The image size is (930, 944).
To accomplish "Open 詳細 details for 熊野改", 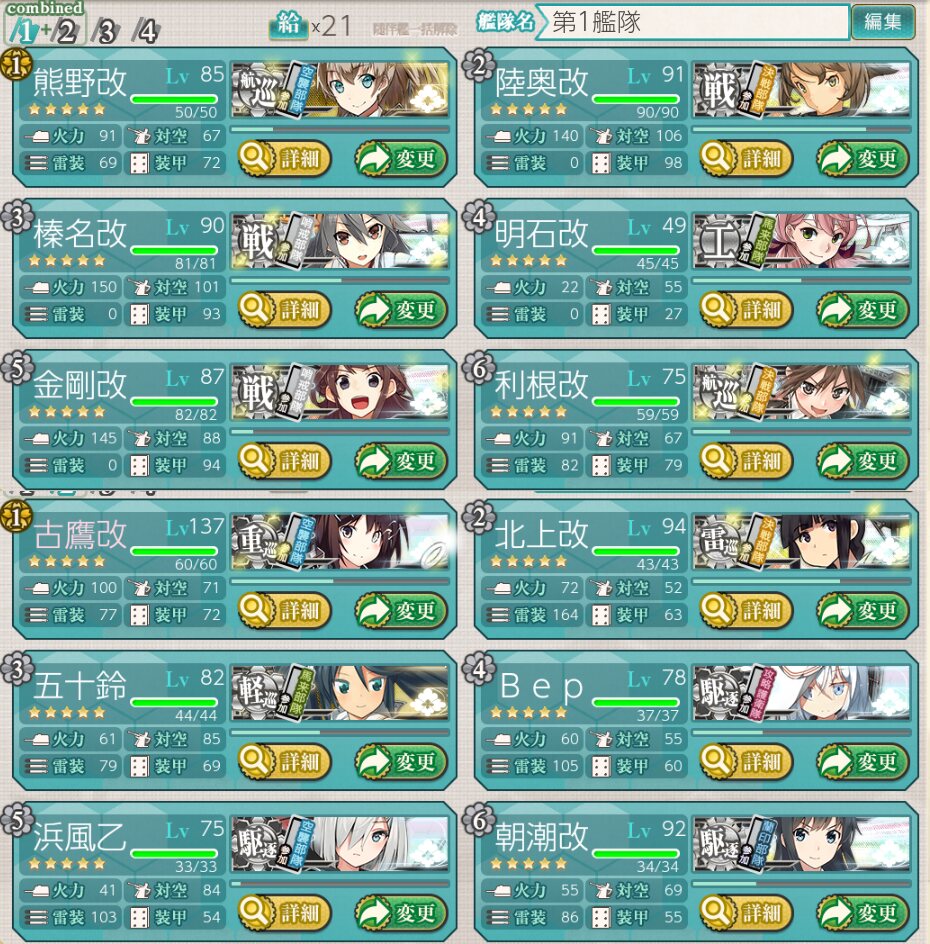I will click(x=284, y=159).
